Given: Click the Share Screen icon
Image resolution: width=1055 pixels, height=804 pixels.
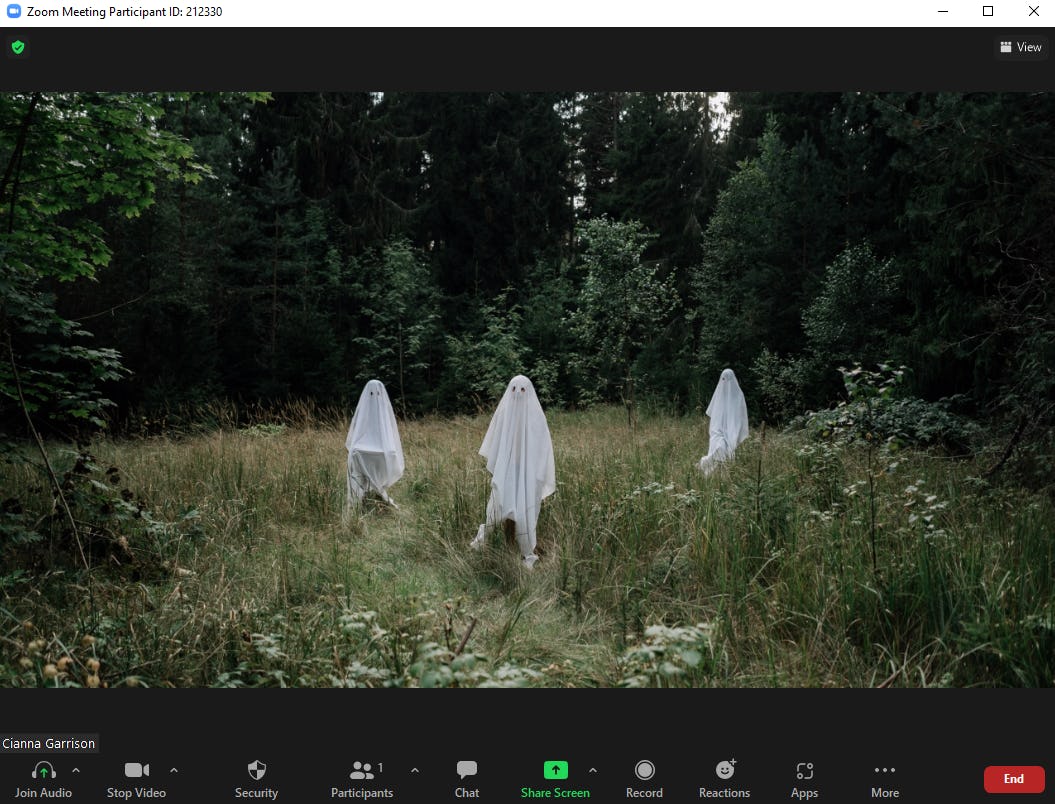Looking at the screenshot, I should [x=555, y=770].
